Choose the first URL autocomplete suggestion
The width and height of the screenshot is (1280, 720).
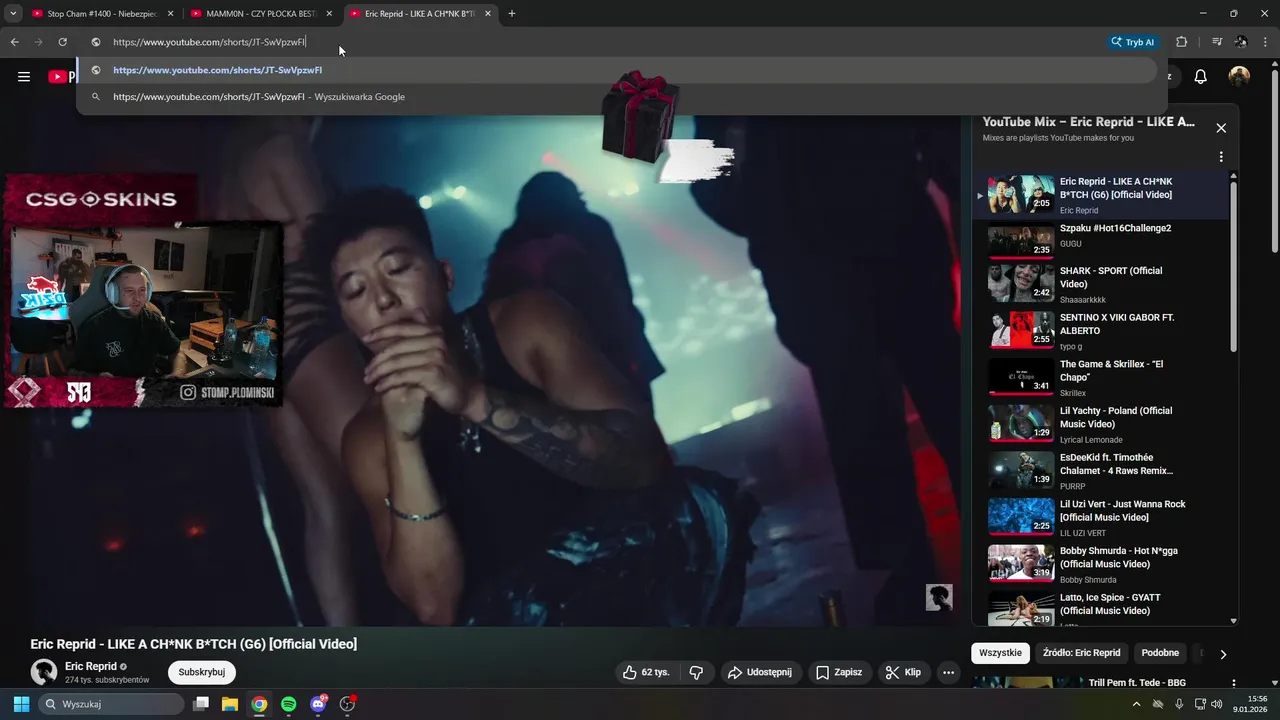point(617,70)
